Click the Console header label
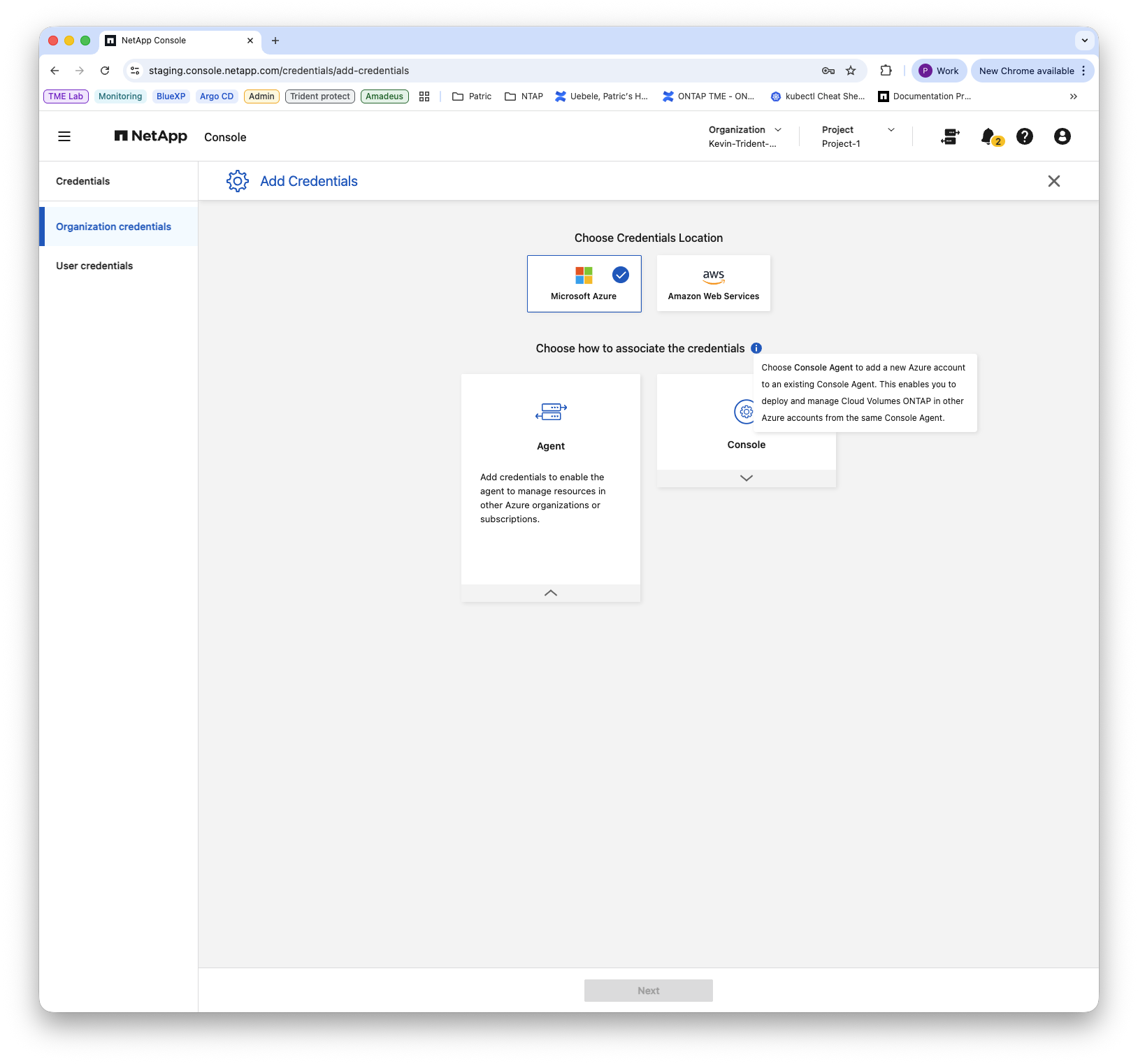 point(225,137)
